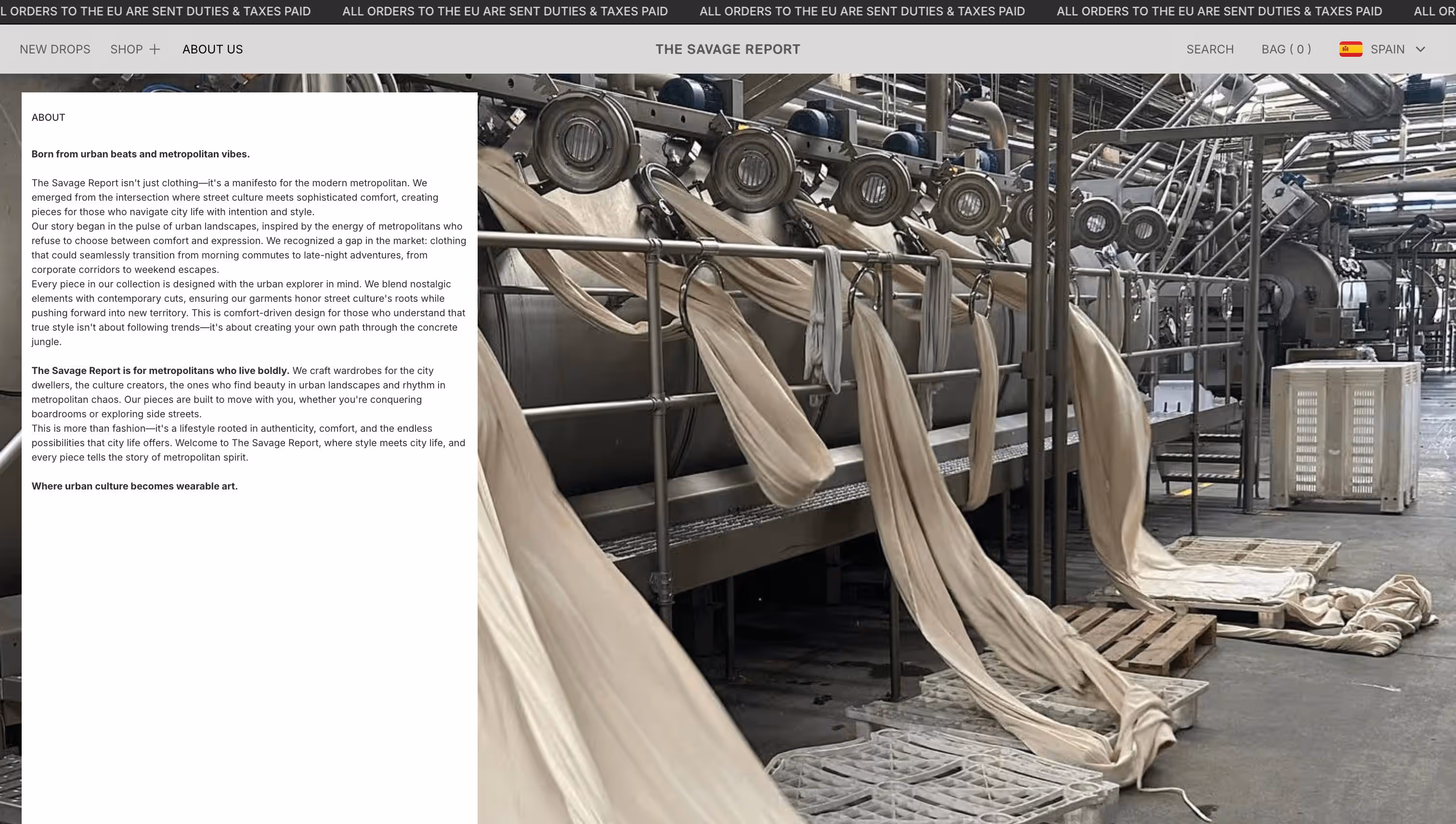Screen dimensions: 1456x824
Task: Click the fourth EU duties announcement text
Action: click(1219, 12)
